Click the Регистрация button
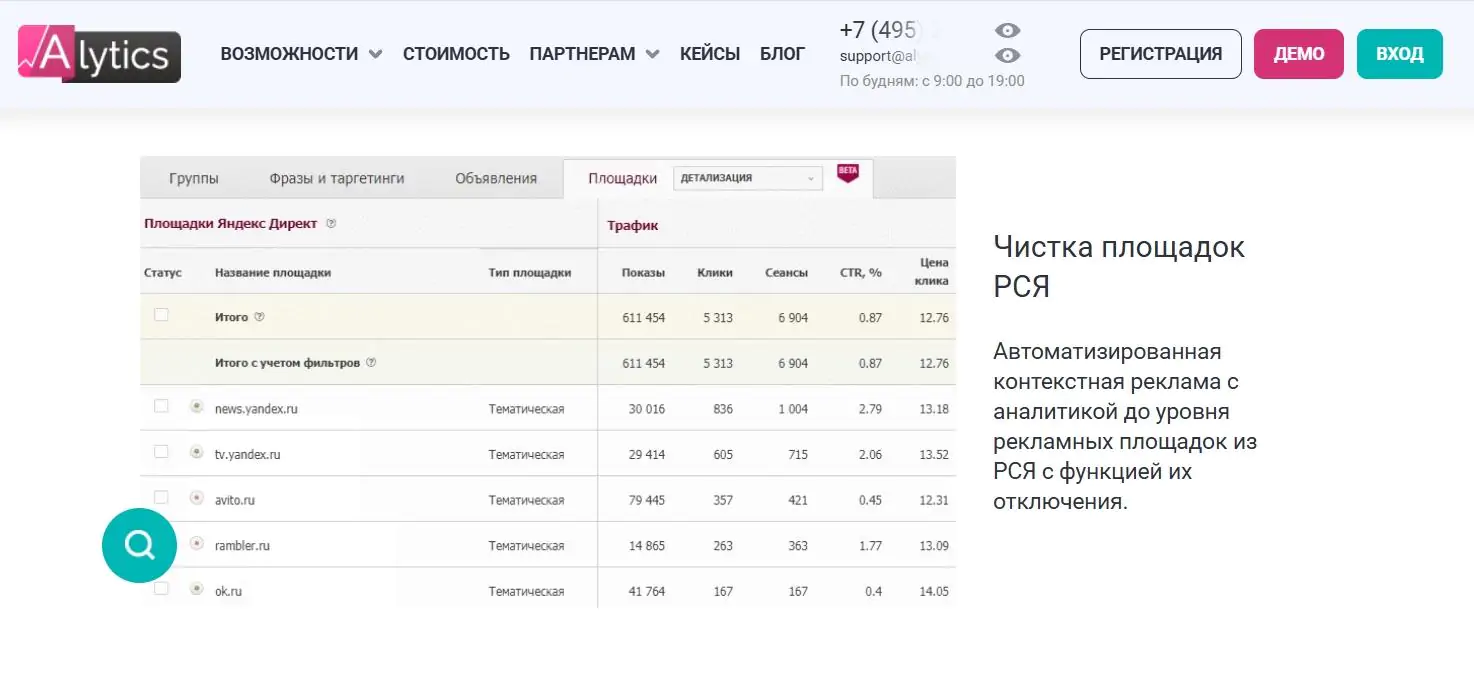The image size is (1474, 680). [1161, 54]
